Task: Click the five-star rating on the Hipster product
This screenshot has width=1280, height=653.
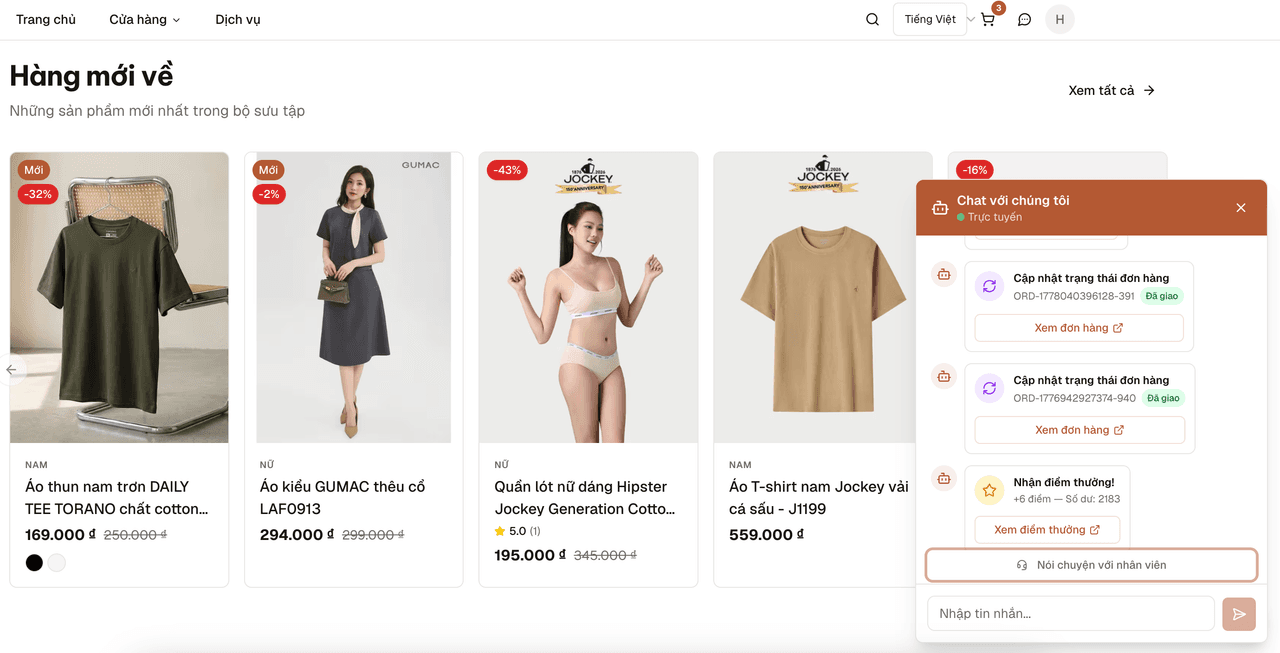Action: (518, 531)
